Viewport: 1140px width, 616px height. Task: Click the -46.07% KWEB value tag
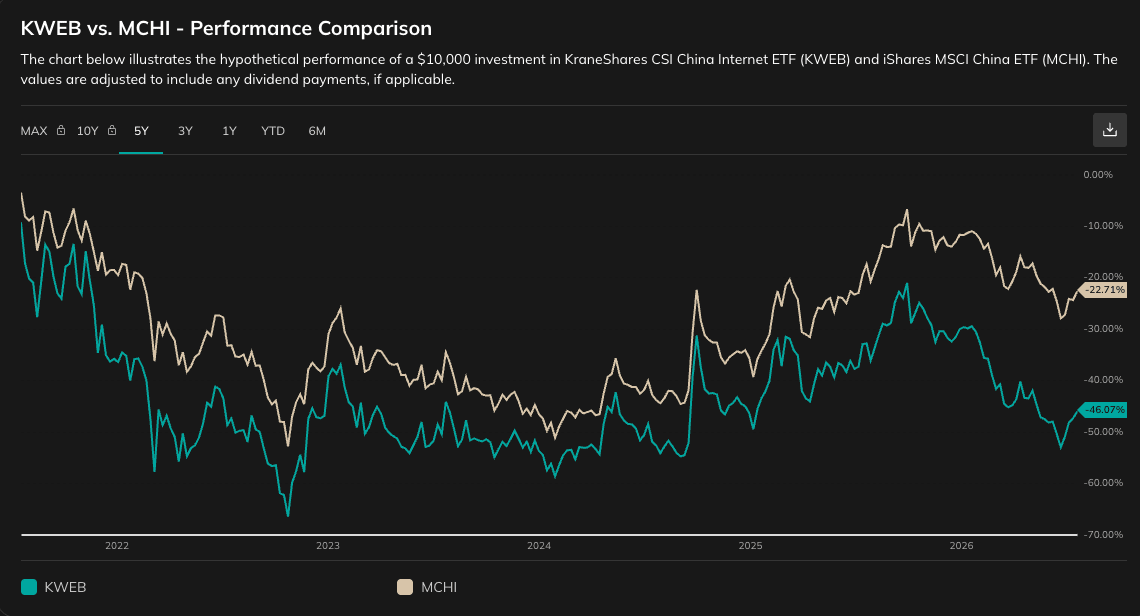(x=1103, y=409)
